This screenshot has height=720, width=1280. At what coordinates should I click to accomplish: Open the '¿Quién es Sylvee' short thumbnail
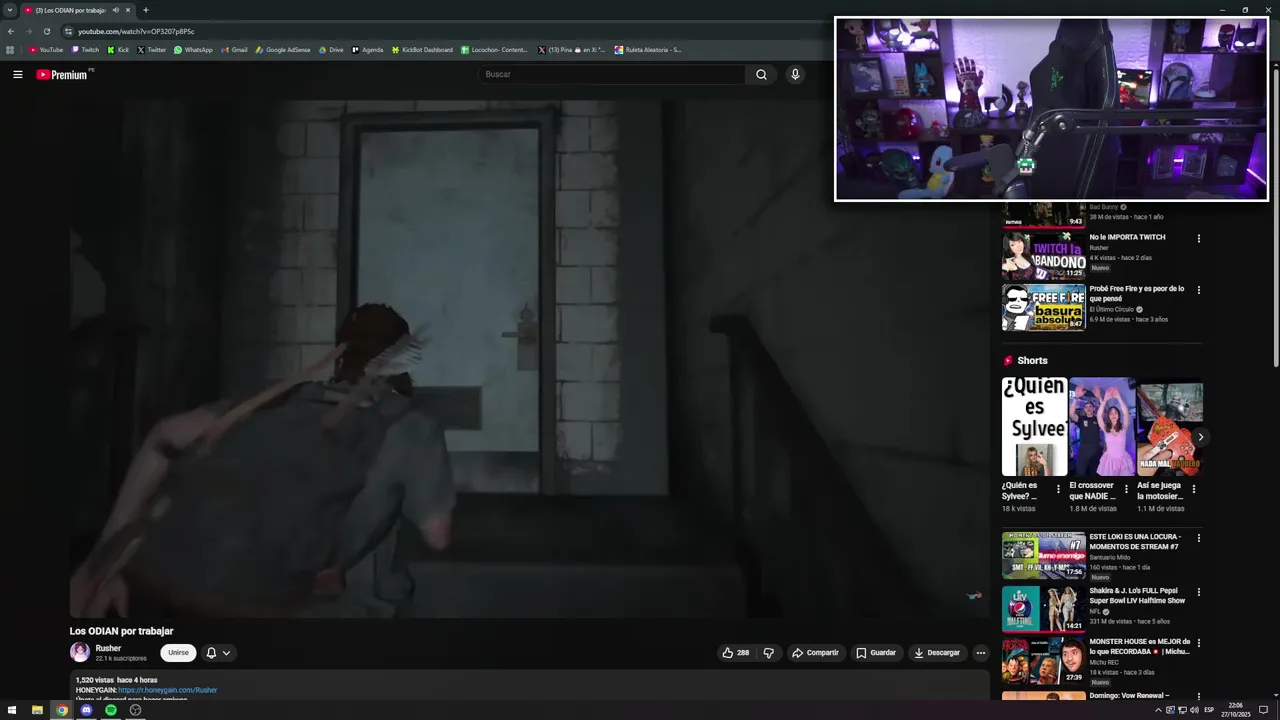click(1034, 426)
